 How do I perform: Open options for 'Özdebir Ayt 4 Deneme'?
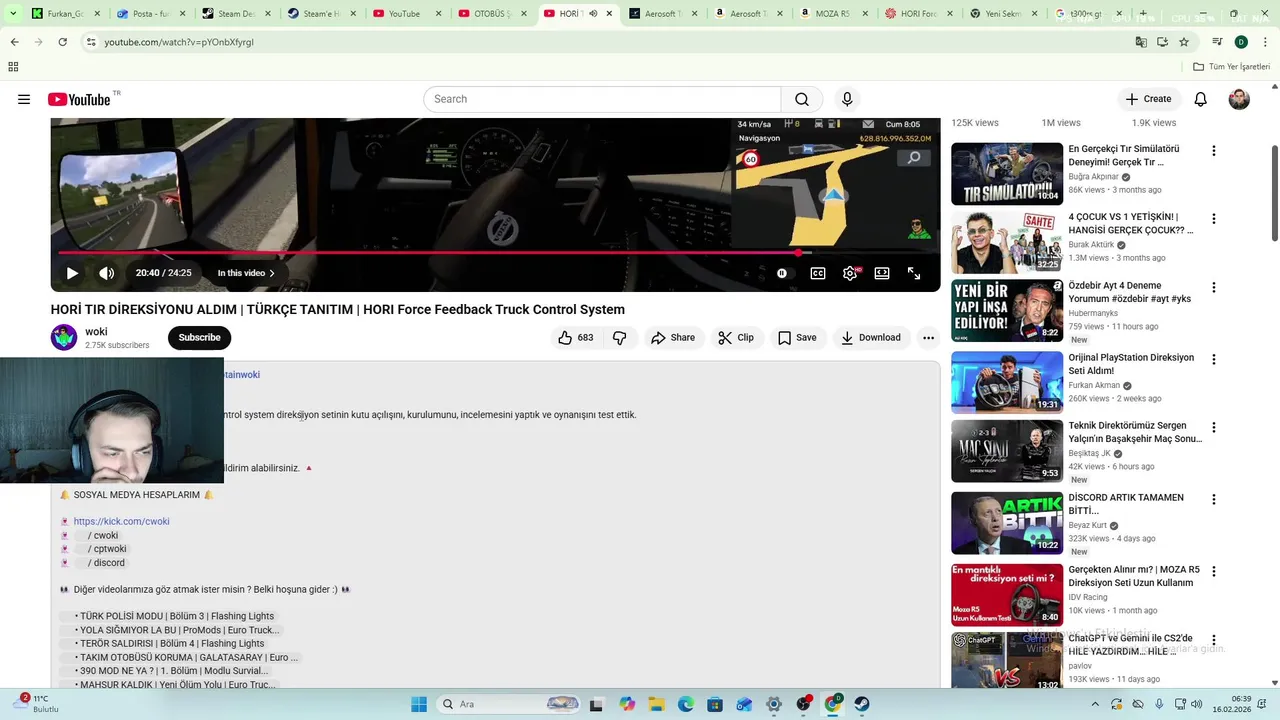coord(1213,288)
